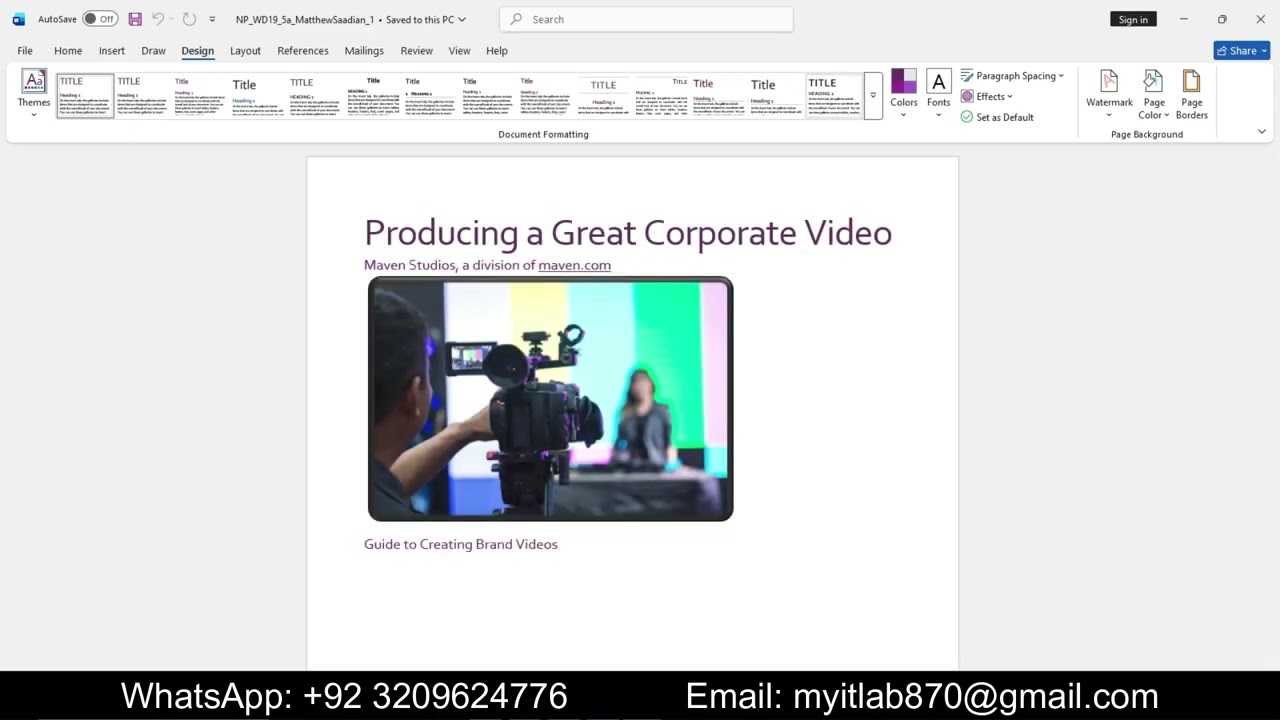Click the Sign in button
The width and height of the screenshot is (1280, 720).
click(1133, 19)
